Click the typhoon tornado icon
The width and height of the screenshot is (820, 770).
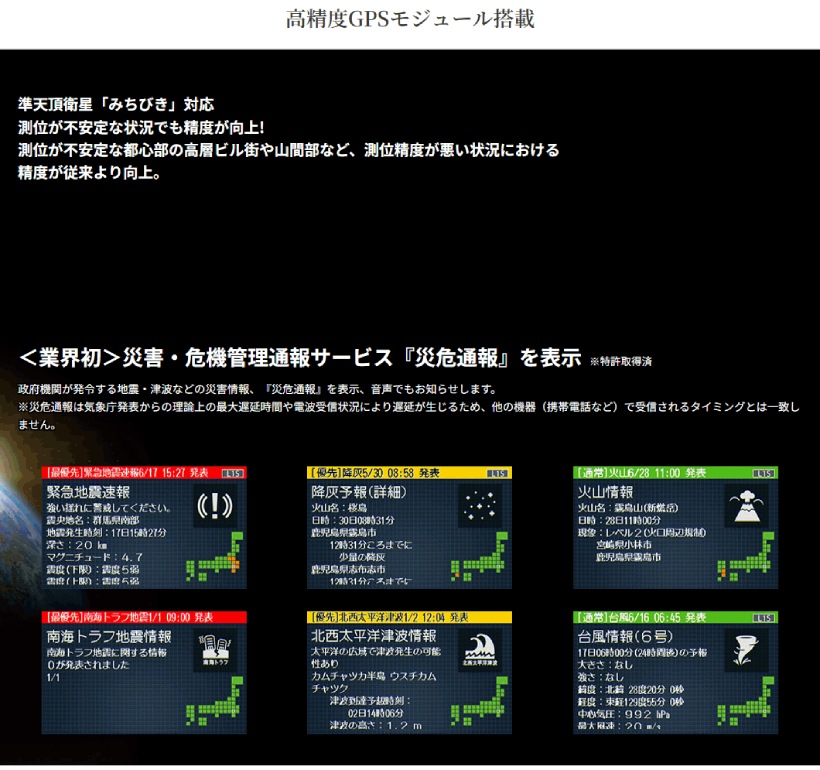745,652
